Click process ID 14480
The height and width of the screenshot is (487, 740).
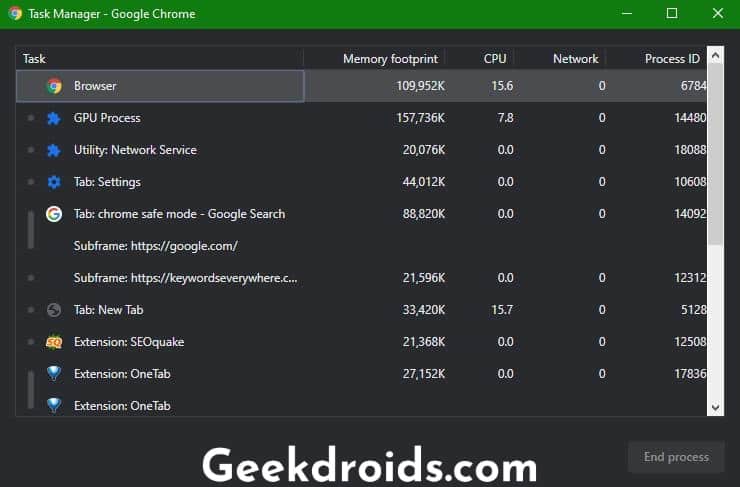point(690,118)
